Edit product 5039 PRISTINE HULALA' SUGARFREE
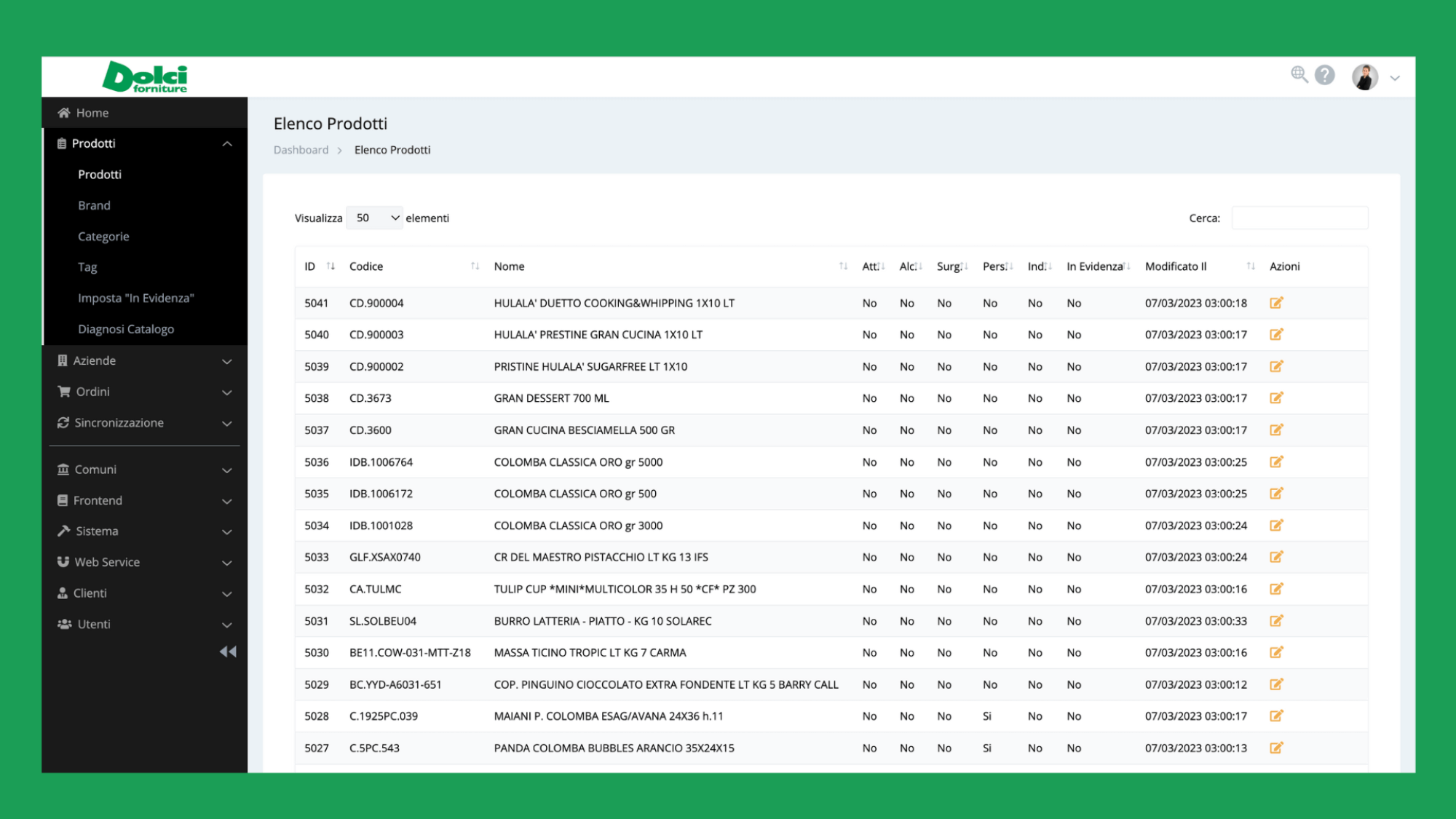 [x=1276, y=366]
